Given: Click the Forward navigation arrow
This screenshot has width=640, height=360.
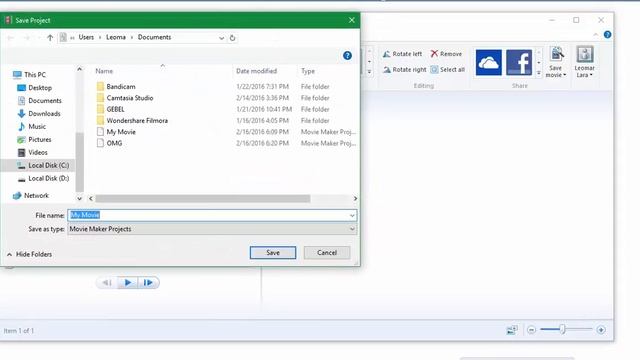Looking at the screenshot, I should click(x=27, y=38).
